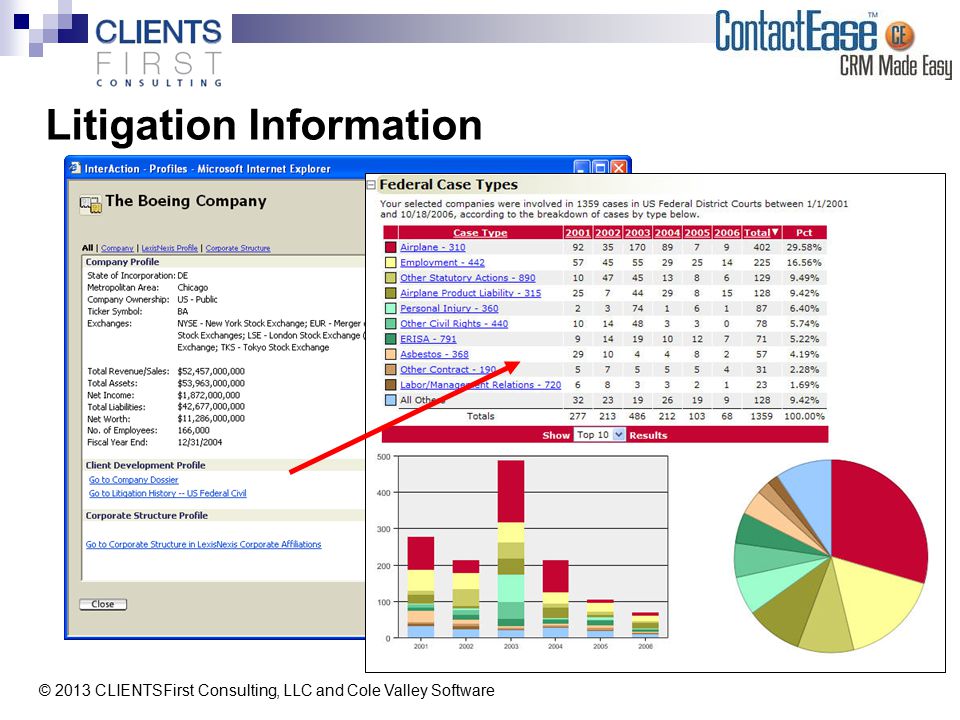Open Labor/Management Relations - 720 link
This screenshot has height=720, width=960.
pos(481,385)
